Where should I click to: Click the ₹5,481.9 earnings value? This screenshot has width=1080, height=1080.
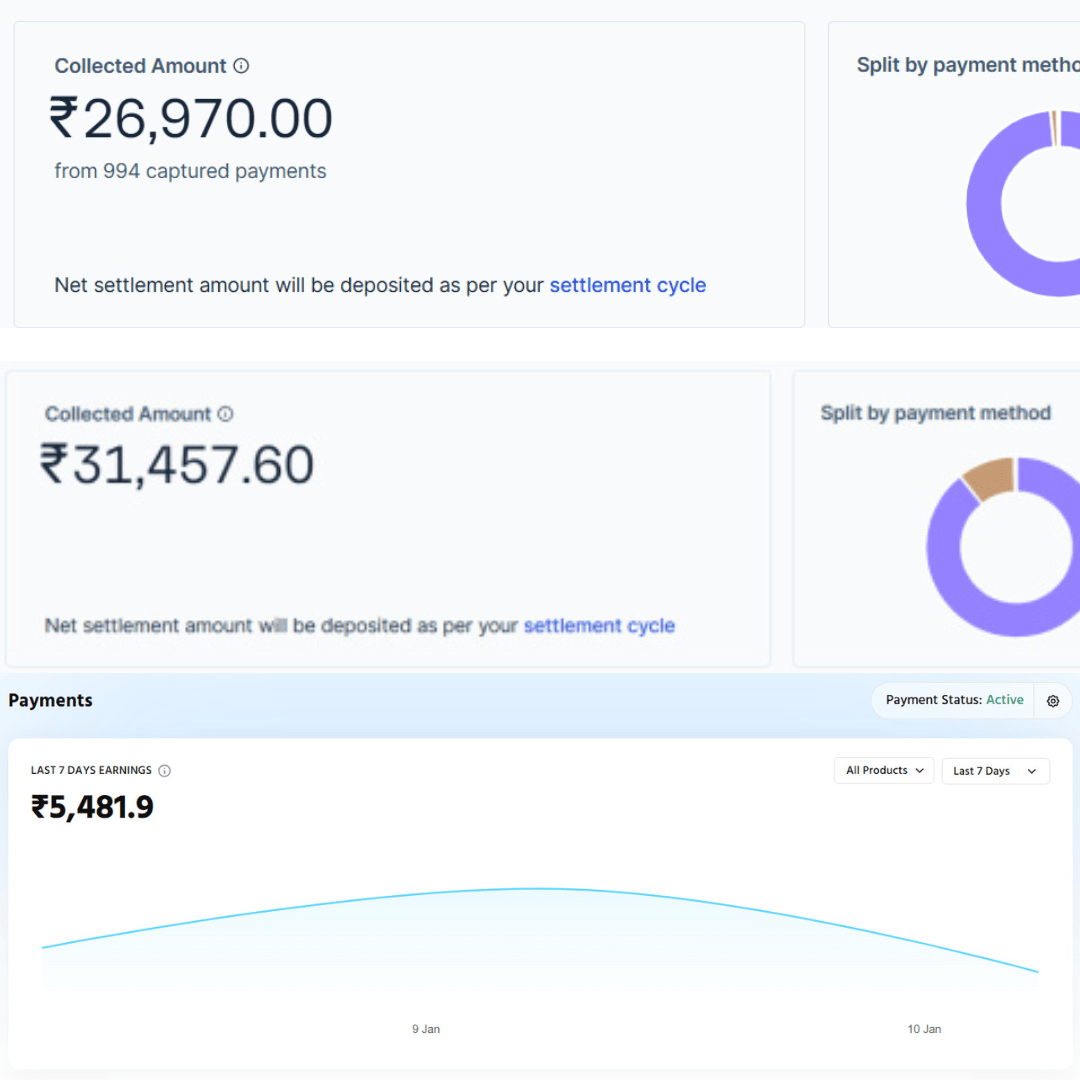[92, 807]
